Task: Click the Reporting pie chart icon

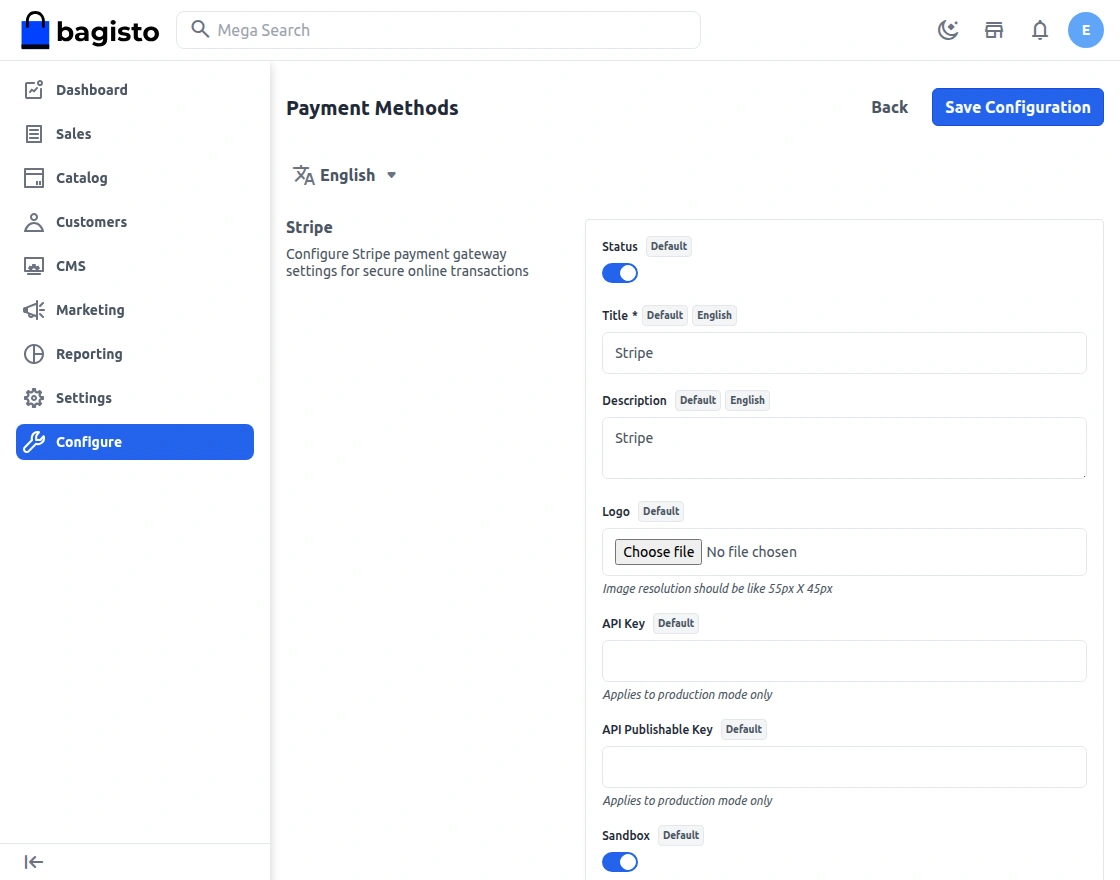Action: point(34,354)
